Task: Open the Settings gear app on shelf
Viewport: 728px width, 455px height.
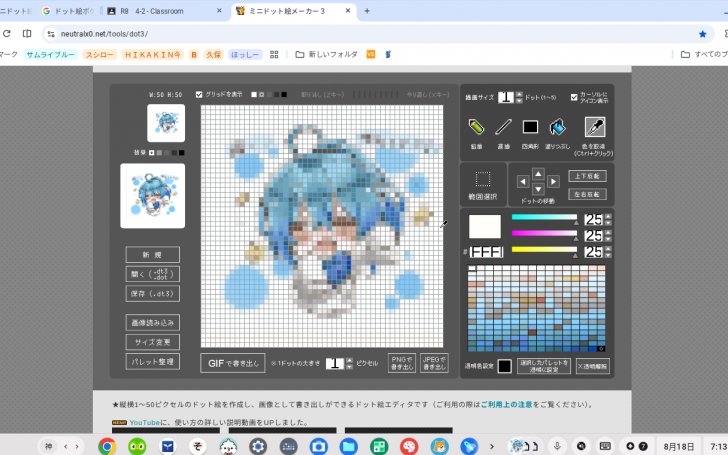Action: (258, 447)
